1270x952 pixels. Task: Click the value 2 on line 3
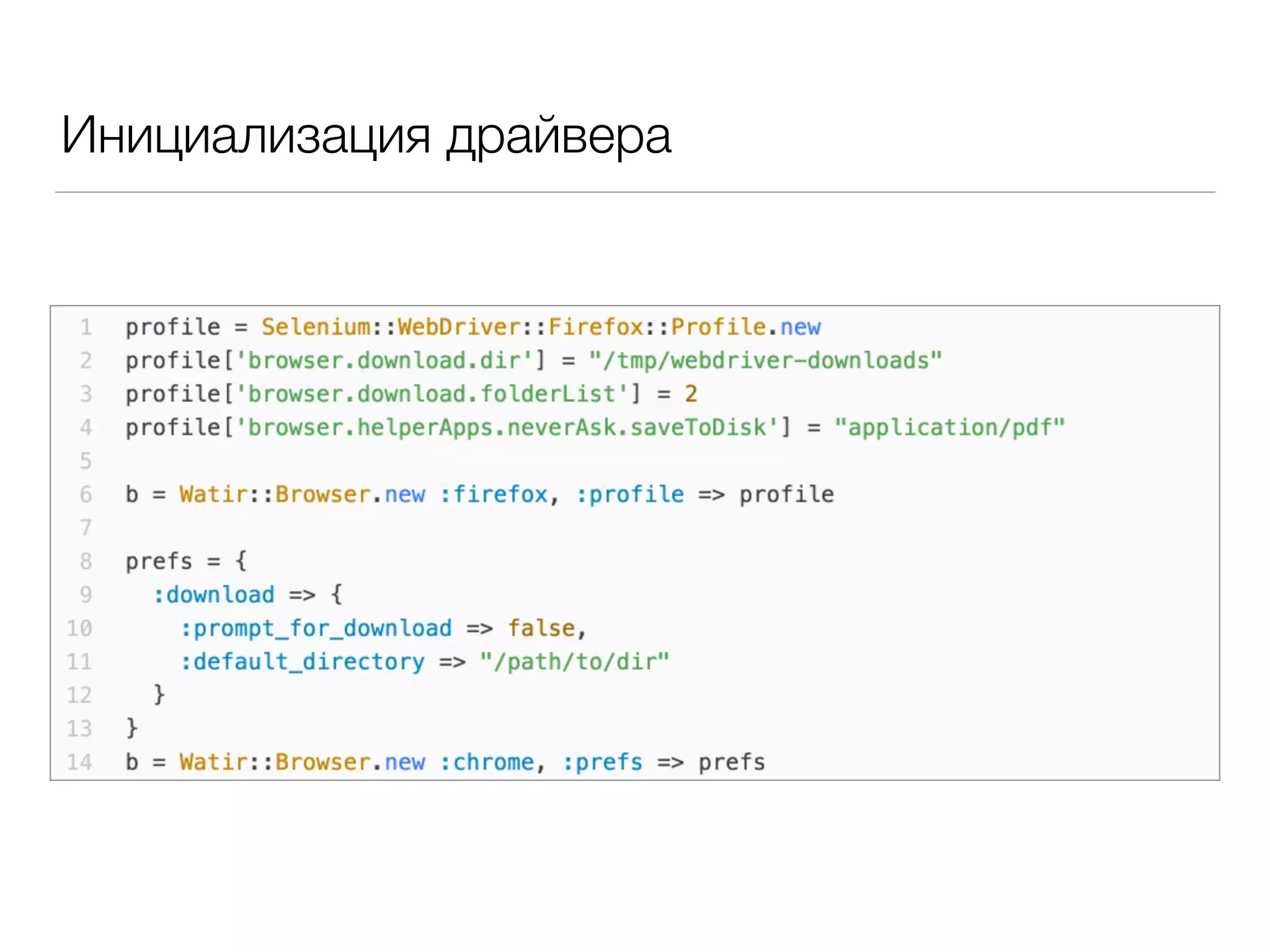coord(691,394)
